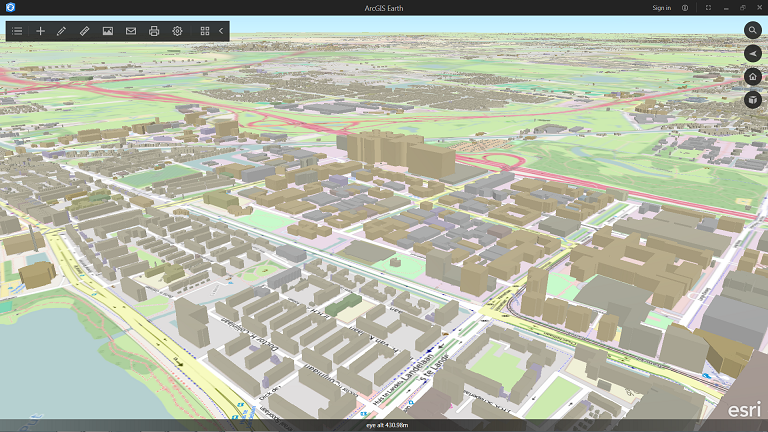Click the Add data plus icon
Image resolution: width=768 pixels, height=432 pixels.
(x=41, y=31)
